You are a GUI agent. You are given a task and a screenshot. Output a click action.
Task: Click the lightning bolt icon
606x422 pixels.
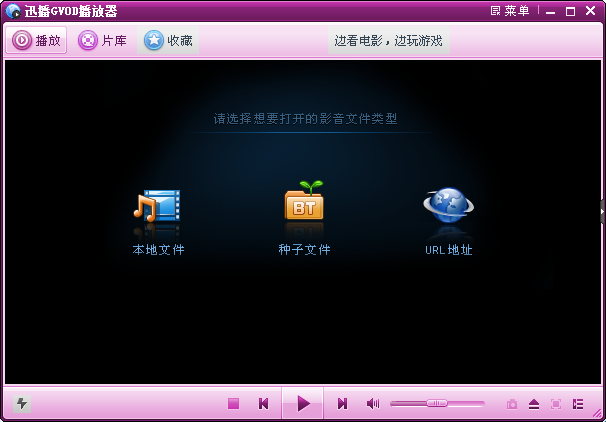click(x=22, y=404)
